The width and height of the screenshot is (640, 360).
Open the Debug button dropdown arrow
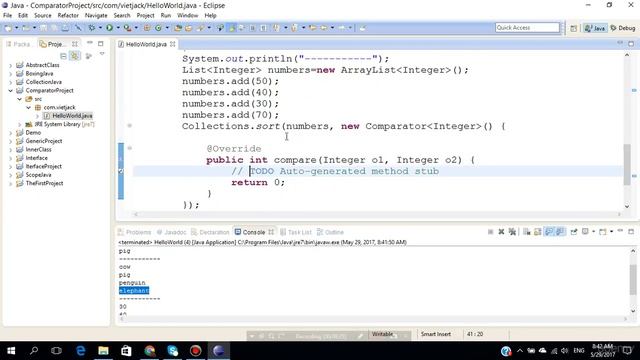(x=100, y=28)
